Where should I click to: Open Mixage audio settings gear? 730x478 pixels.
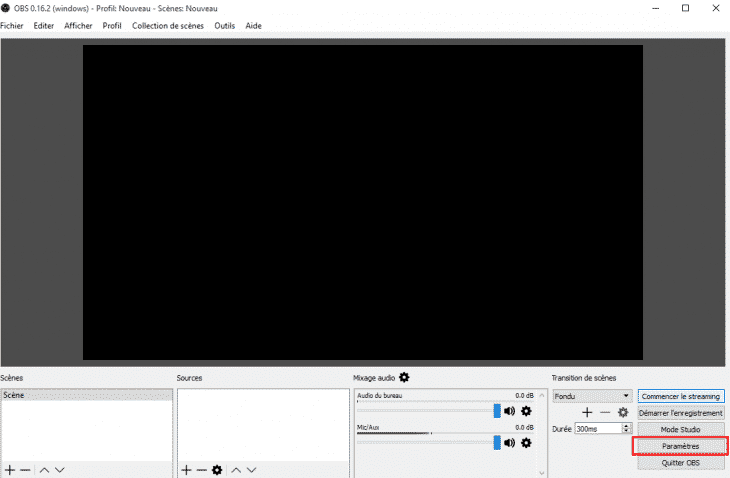404,377
